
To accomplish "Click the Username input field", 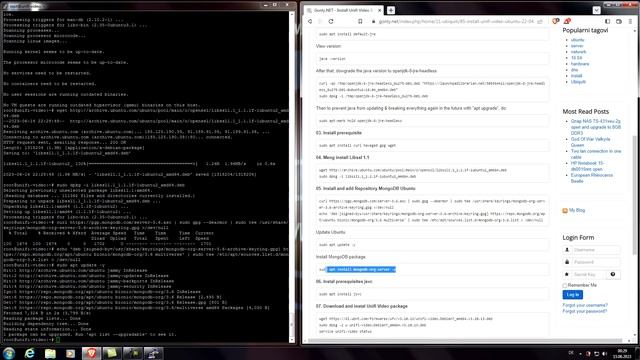I will click(x=596, y=250).
